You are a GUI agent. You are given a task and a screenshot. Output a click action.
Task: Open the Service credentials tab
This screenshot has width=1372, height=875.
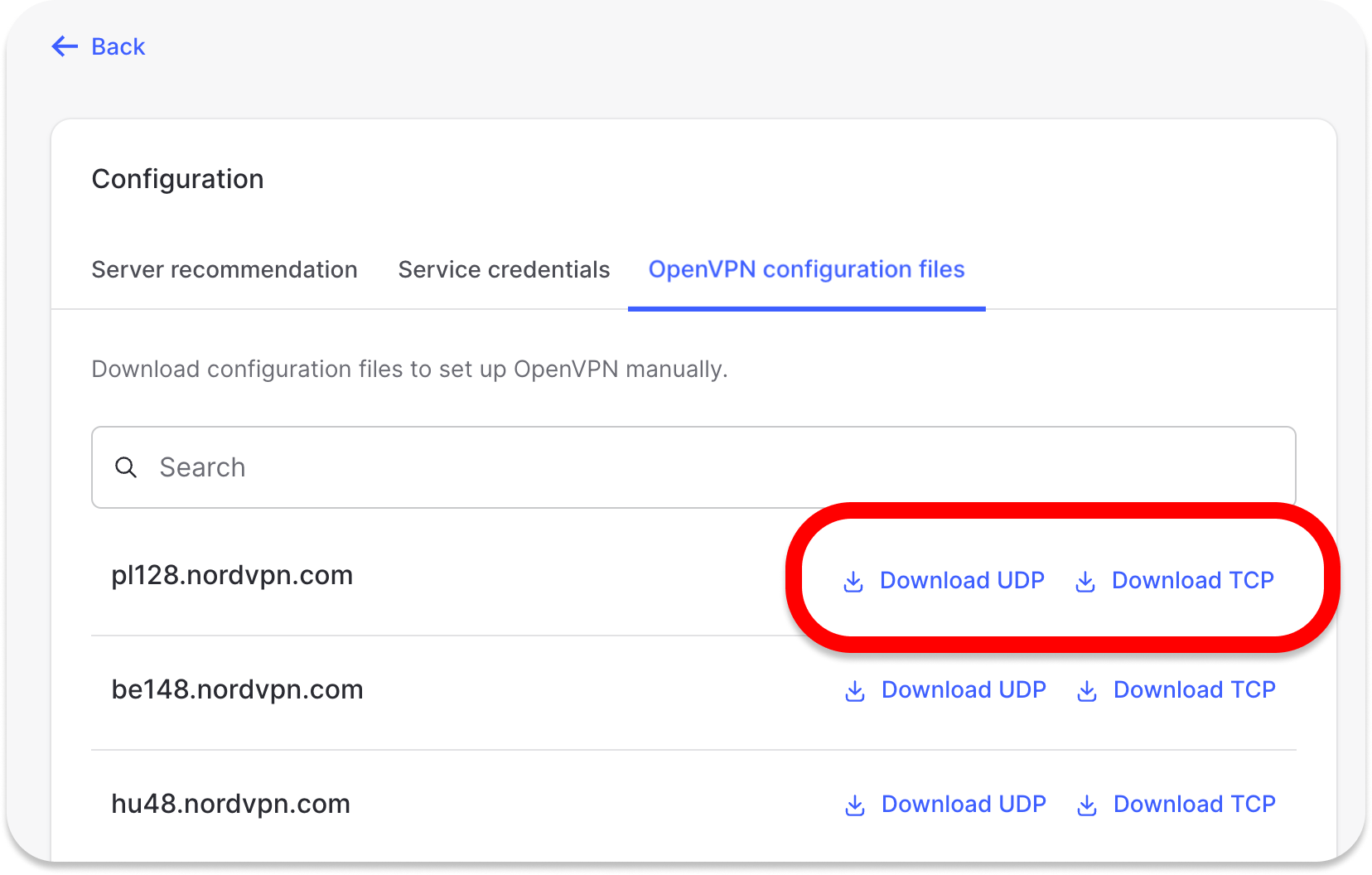point(504,269)
